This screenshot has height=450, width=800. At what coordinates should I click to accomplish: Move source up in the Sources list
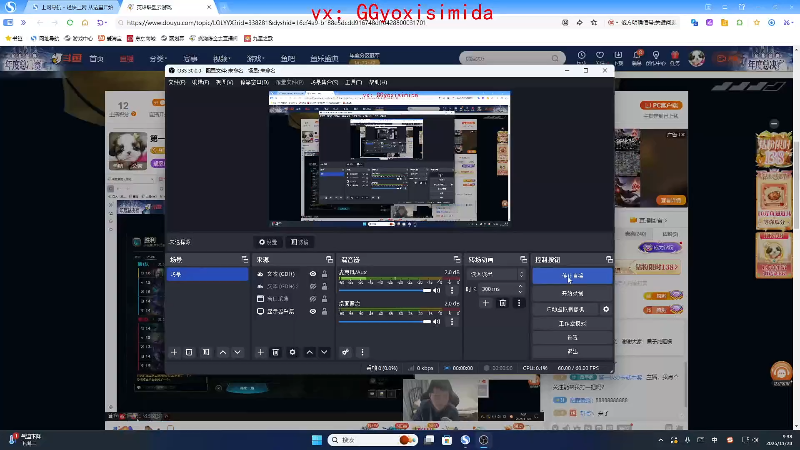tap(310, 352)
